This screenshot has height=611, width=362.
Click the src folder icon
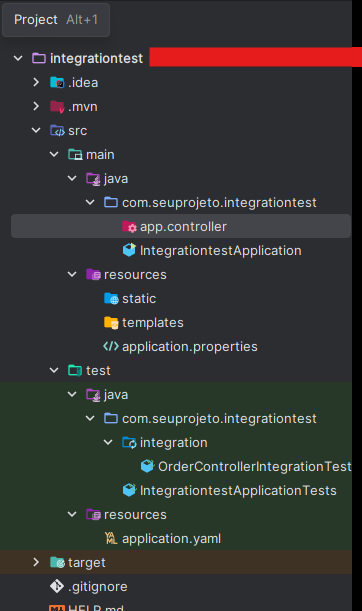pyautogui.click(x=57, y=131)
